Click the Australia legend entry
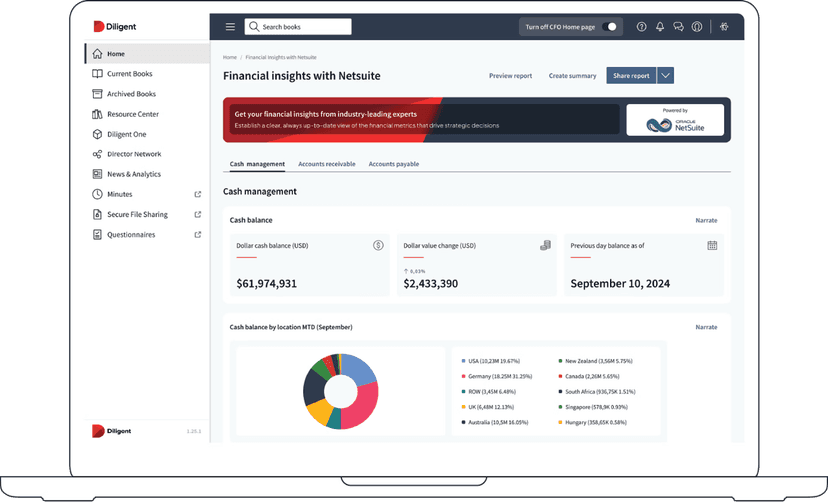Viewport: 828px width, 502px height. [495, 422]
